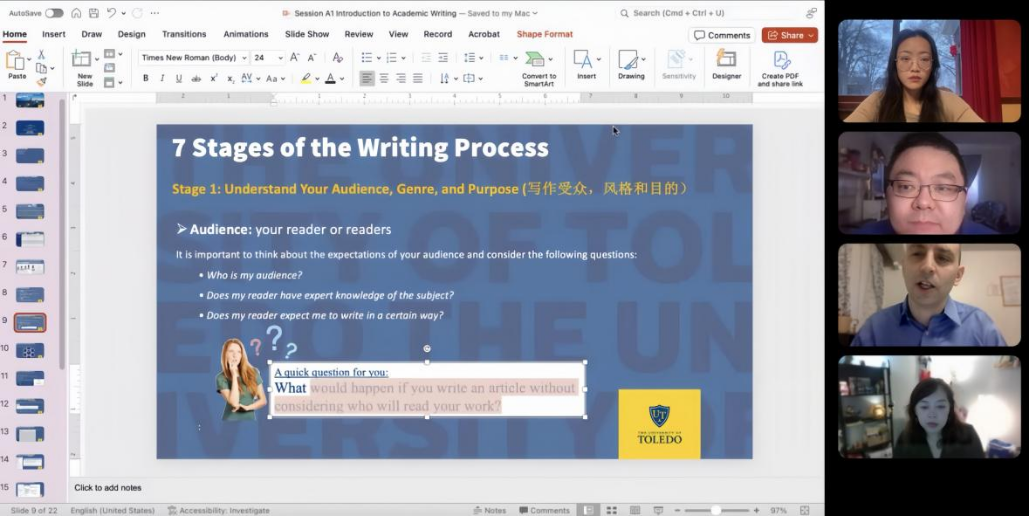
Task: Click Create PDF and share link
Action: pos(780,66)
